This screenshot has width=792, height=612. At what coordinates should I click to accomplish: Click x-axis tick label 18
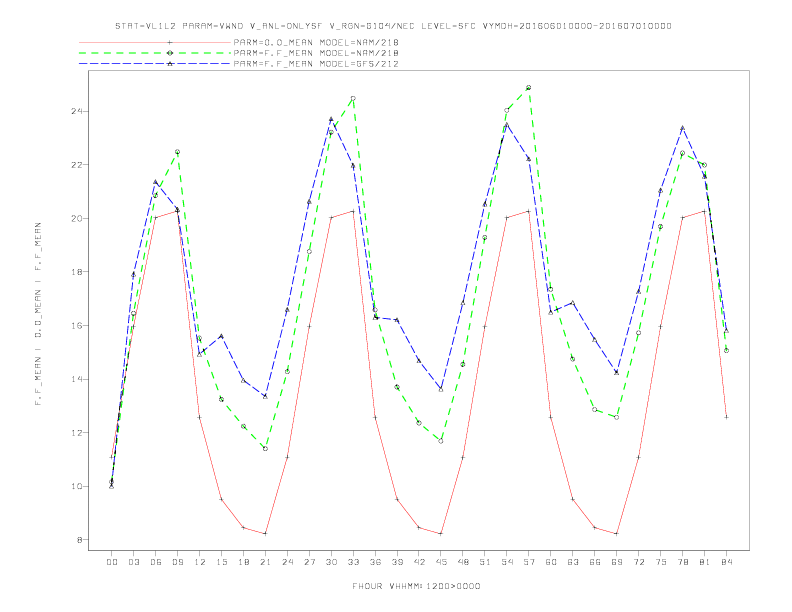click(x=243, y=562)
